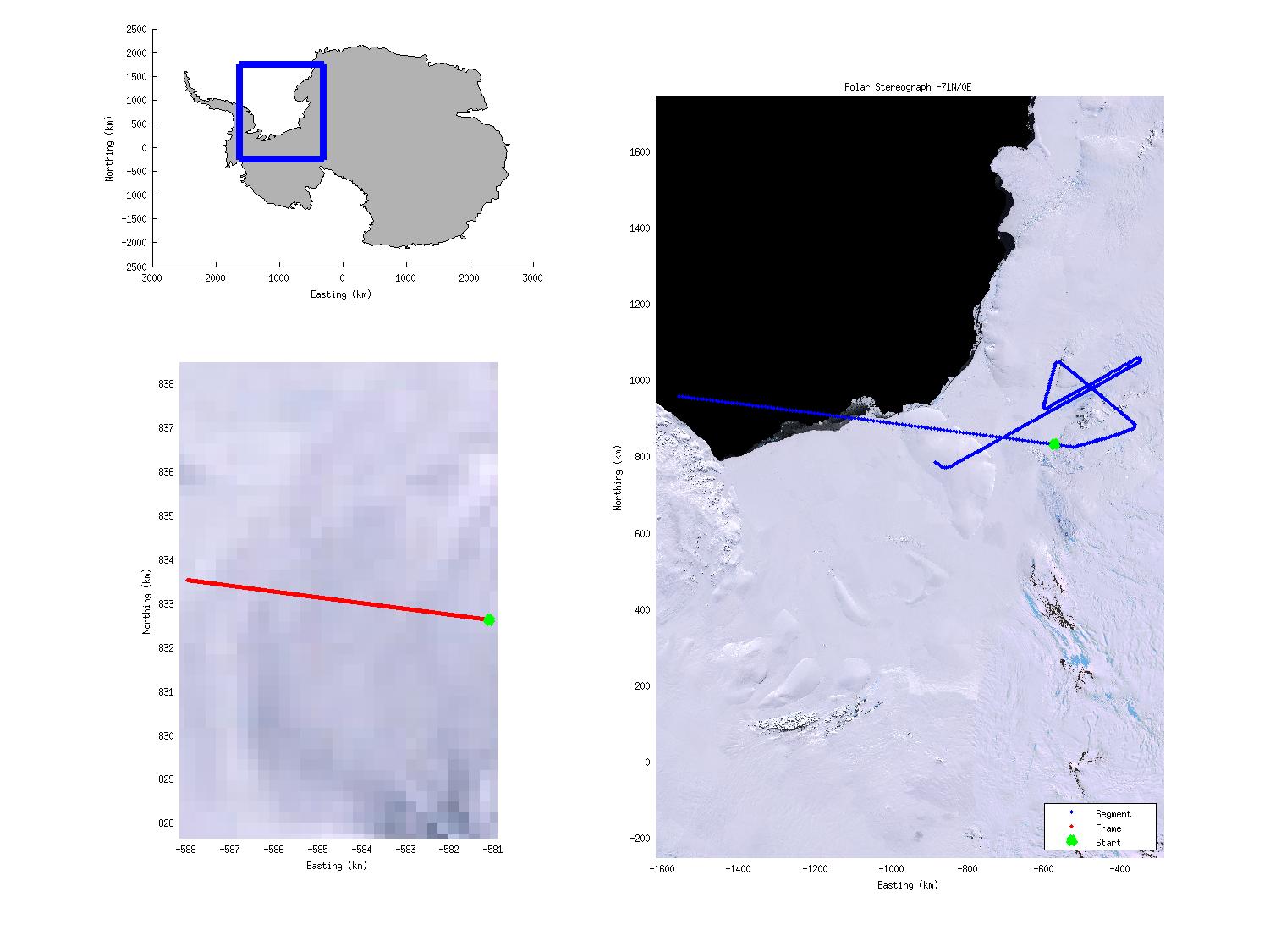Image resolution: width=1270 pixels, height=952 pixels.
Task: Click the blue Segment diamond in the legend
Action: 1071,812
